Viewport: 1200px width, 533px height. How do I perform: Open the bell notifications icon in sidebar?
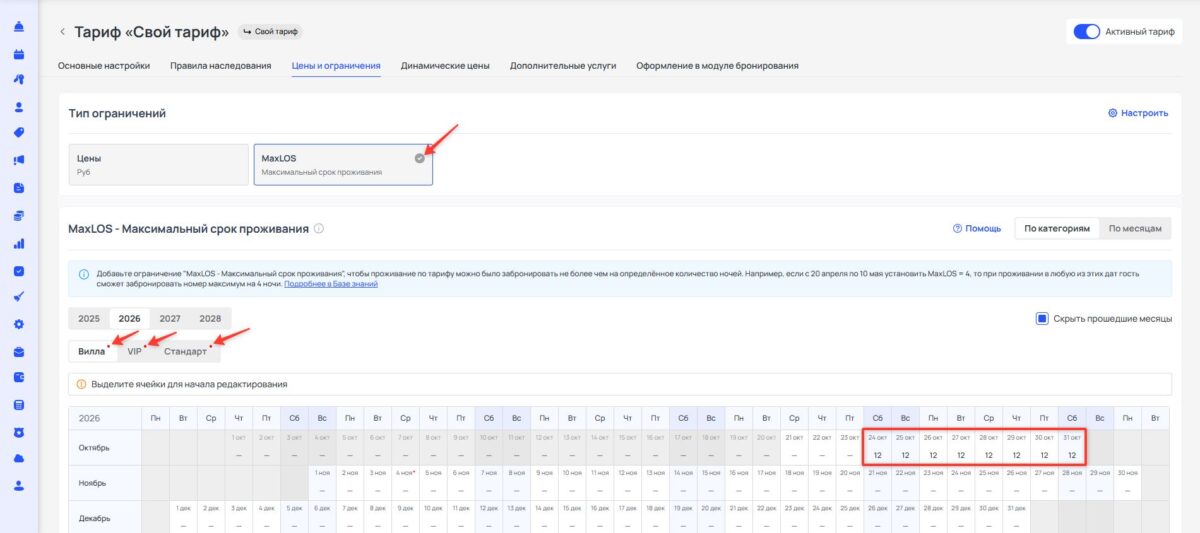click(19, 25)
